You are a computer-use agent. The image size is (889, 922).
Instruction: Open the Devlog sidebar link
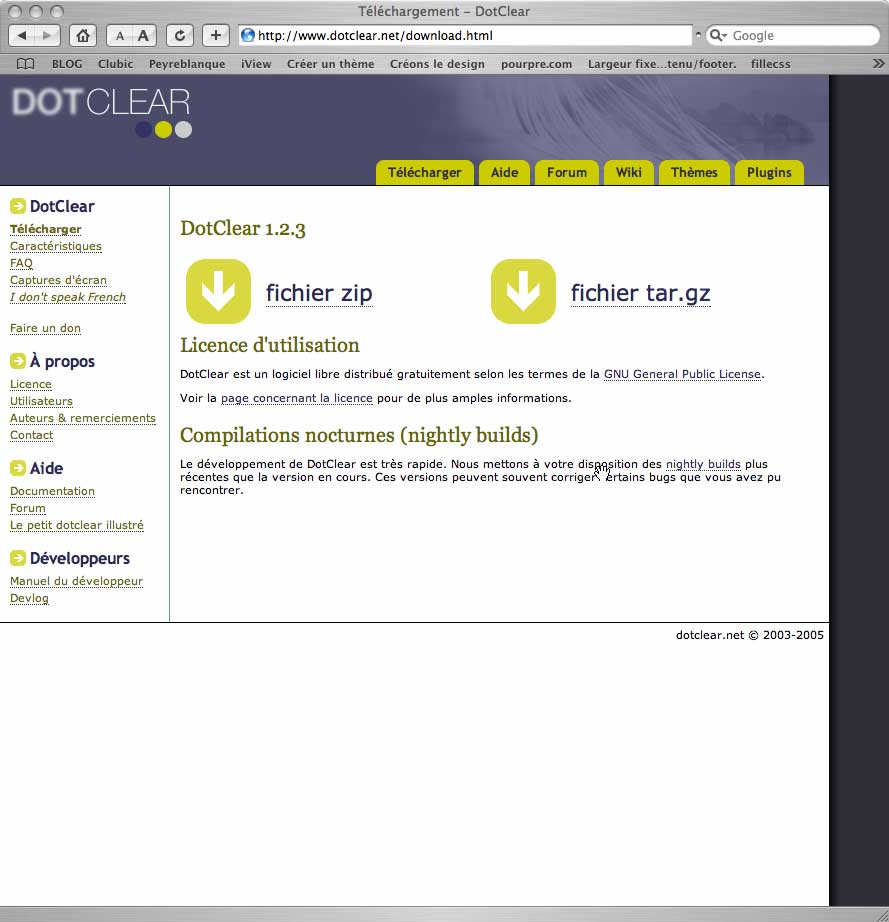coord(29,599)
